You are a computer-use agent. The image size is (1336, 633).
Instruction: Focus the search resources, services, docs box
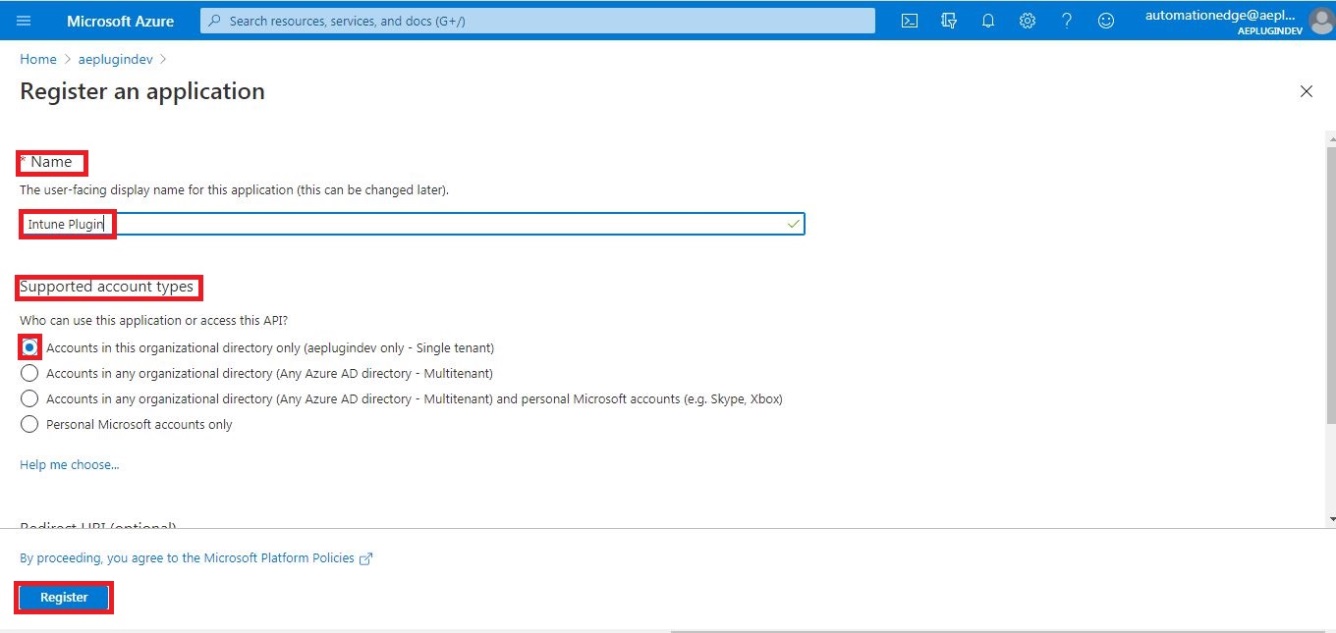click(537, 21)
